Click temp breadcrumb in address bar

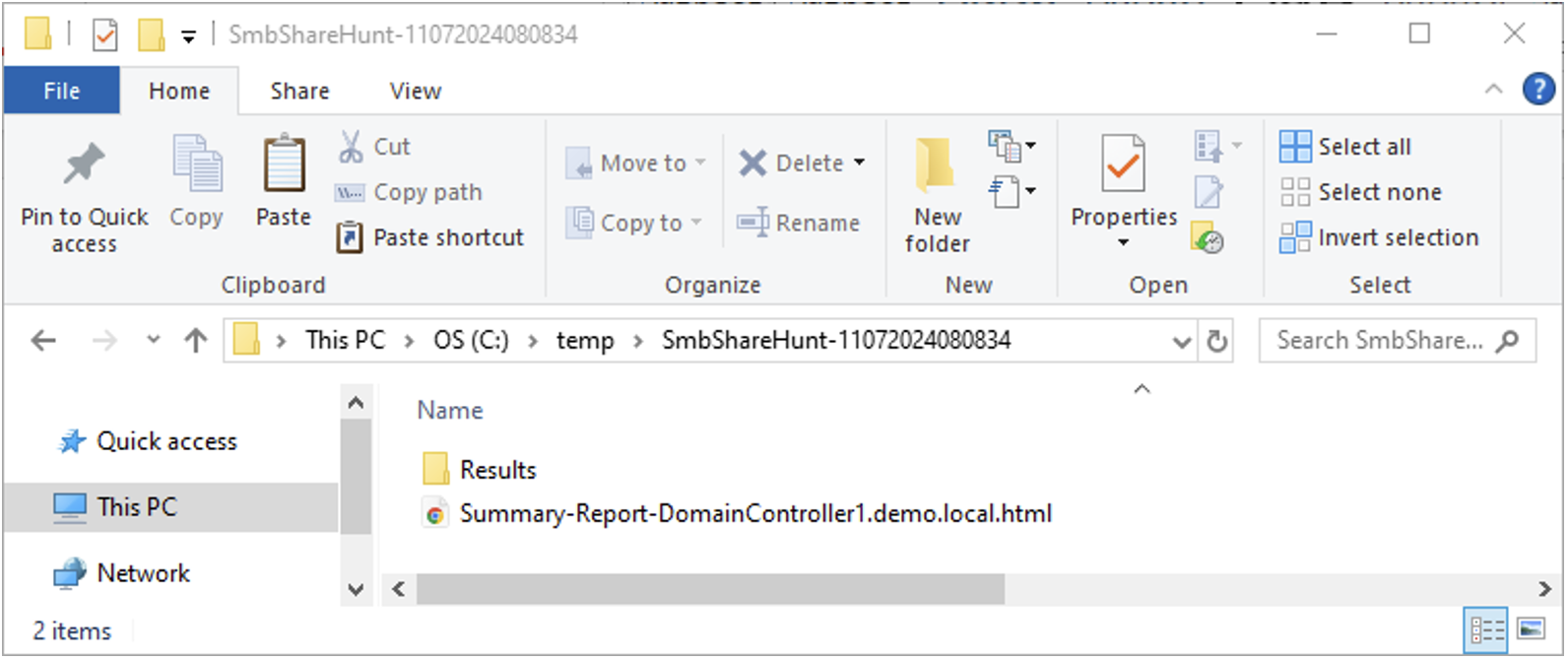[x=585, y=340]
